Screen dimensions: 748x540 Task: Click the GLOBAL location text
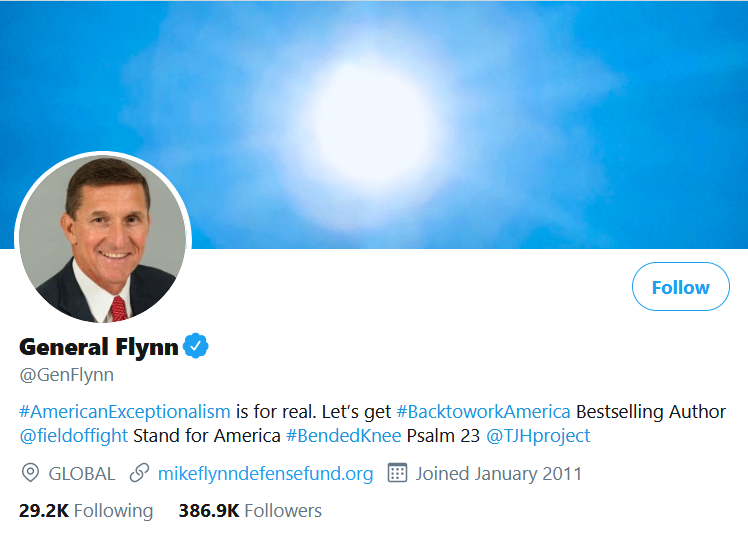pyautogui.click(x=82, y=473)
